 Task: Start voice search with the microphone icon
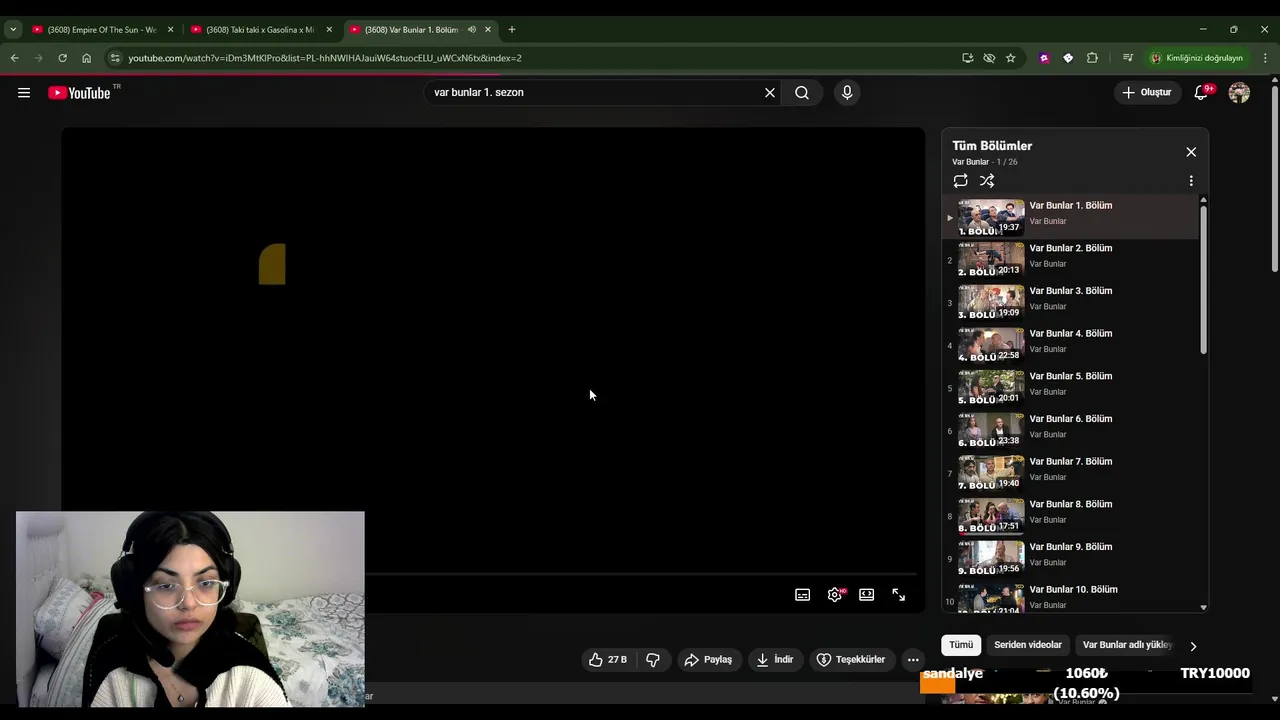pos(847,92)
